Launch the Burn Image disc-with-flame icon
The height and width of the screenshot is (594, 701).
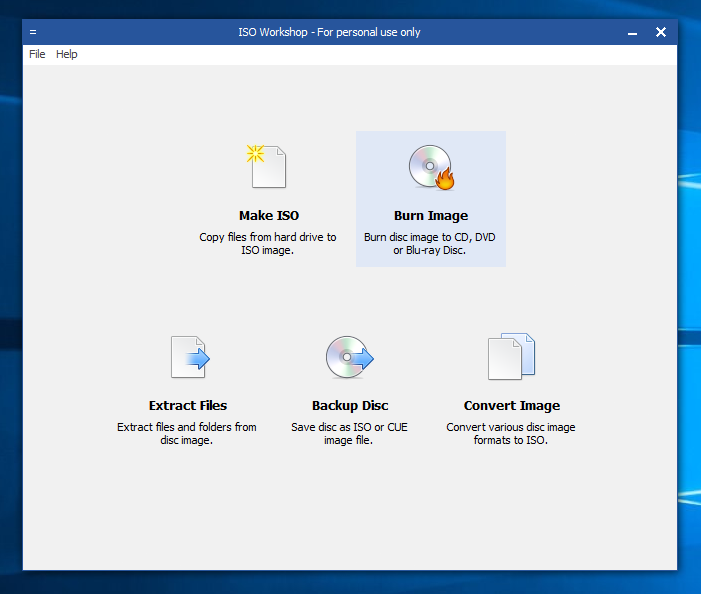point(431,168)
